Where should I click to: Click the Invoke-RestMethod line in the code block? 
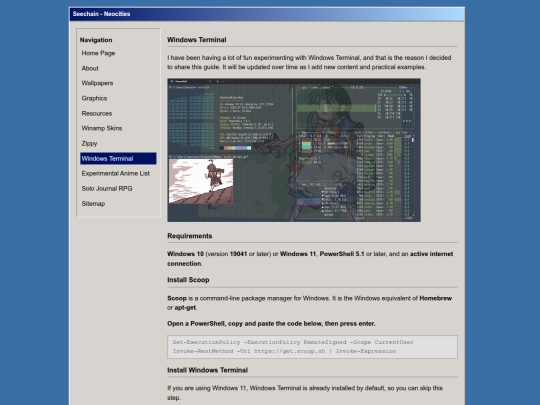click(284, 351)
